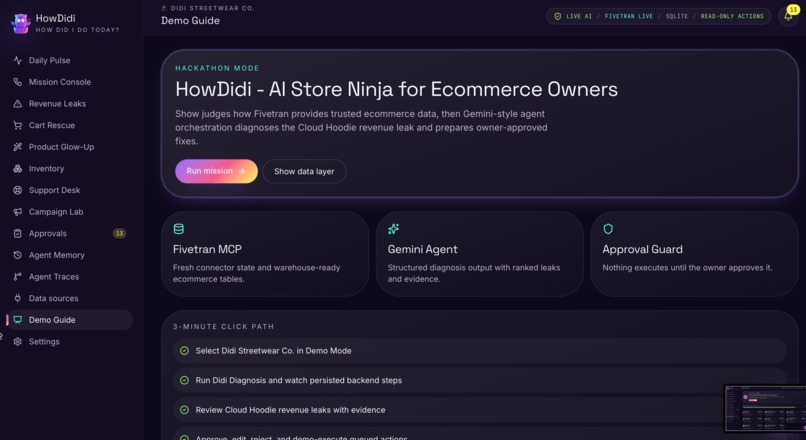The width and height of the screenshot is (806, 440).
Task: Open the Daily Pulse page
Action: pyautogui.click(x=69, y=60)
